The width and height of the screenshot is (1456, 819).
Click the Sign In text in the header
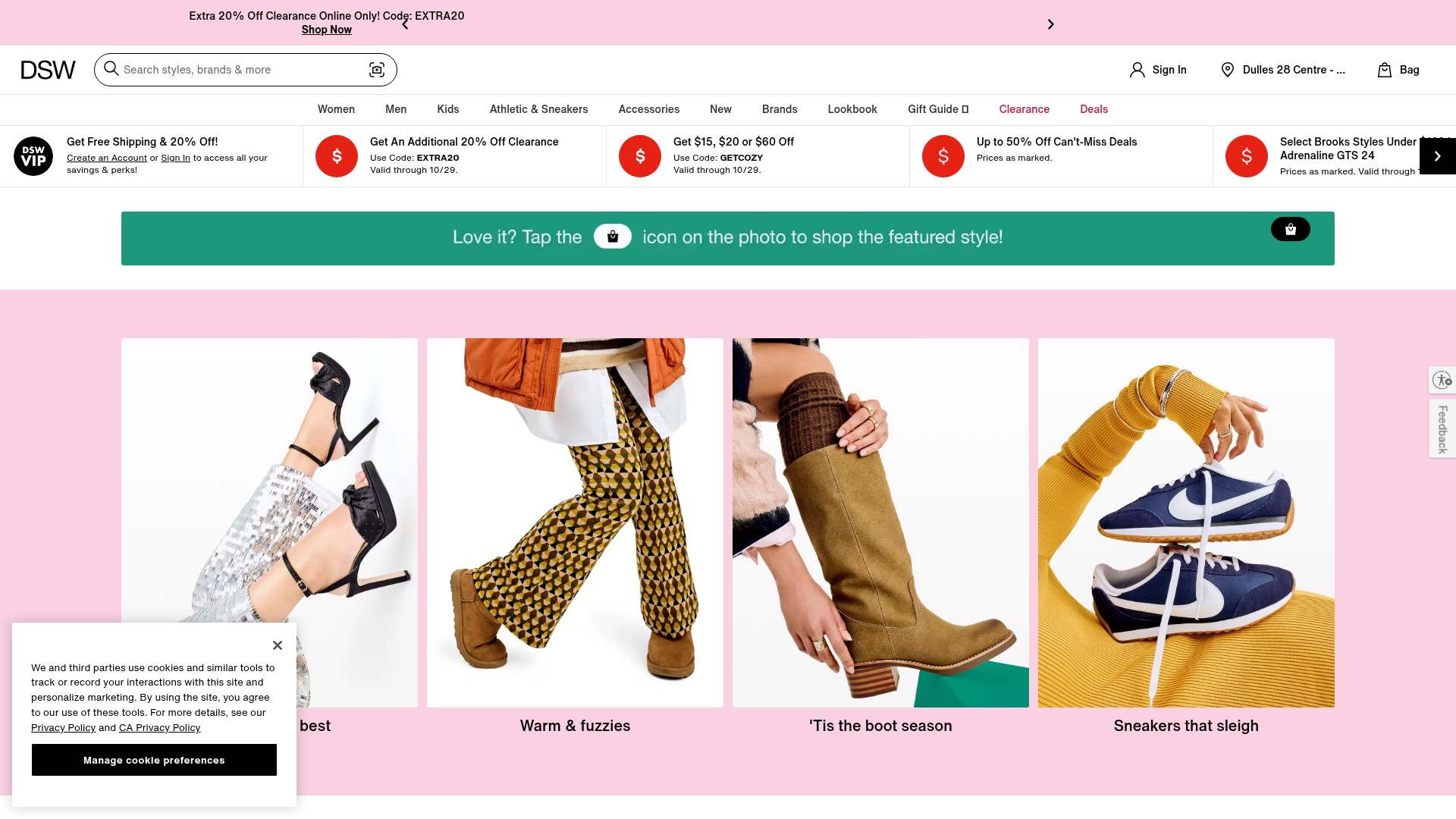pyautogui.click(x=1169, y=70)
